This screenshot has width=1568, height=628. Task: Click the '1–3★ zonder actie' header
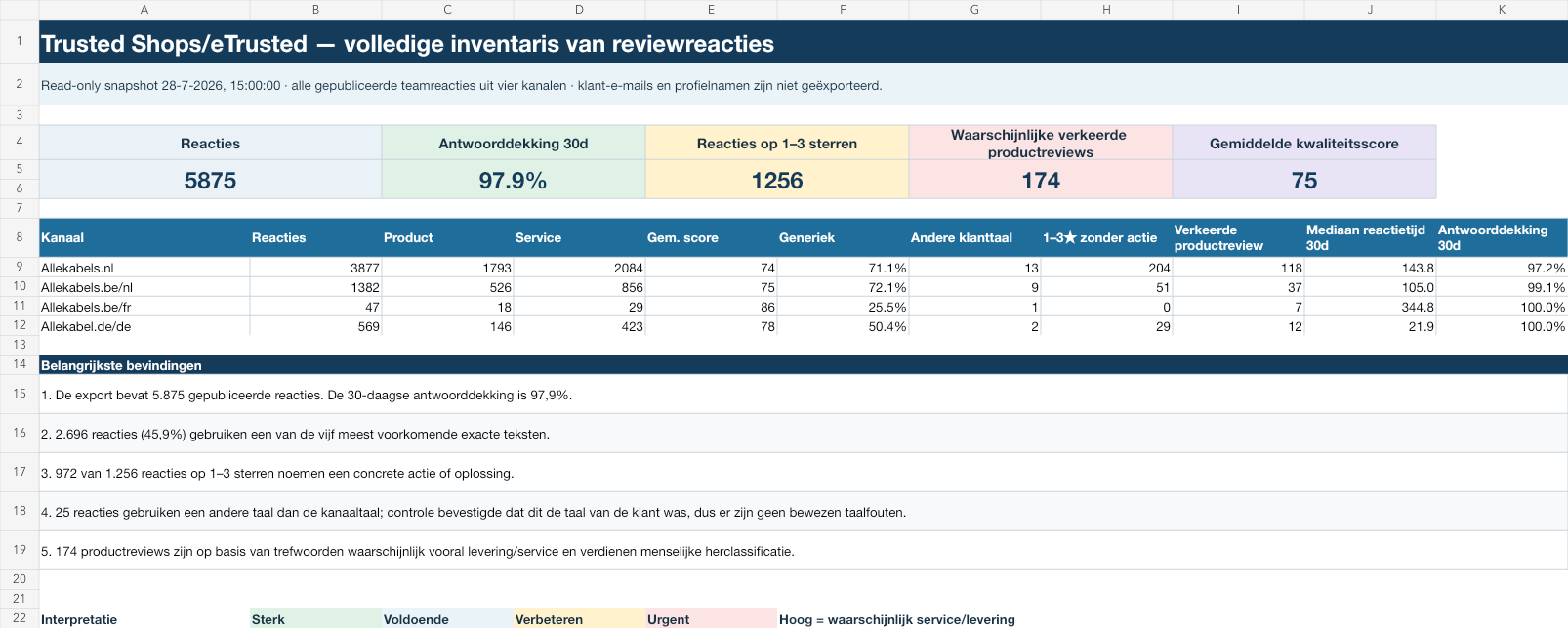(x=1106, y=237)
